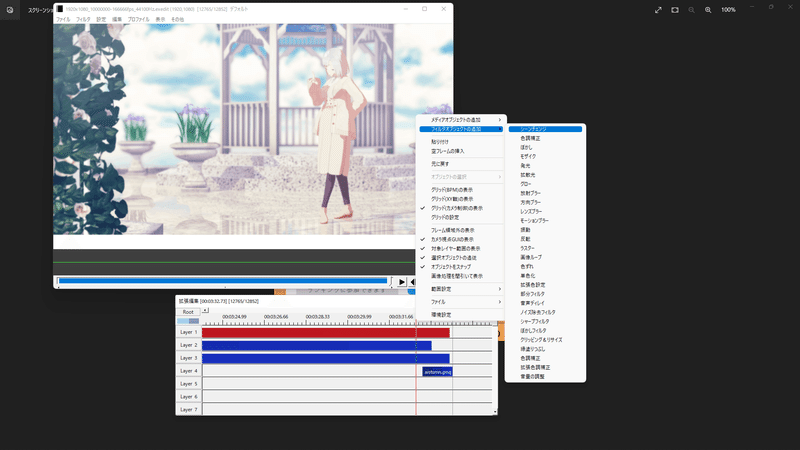Click the Layer 2 header button
The width and height of the screenshot is (800, 450).
(188, 345)
